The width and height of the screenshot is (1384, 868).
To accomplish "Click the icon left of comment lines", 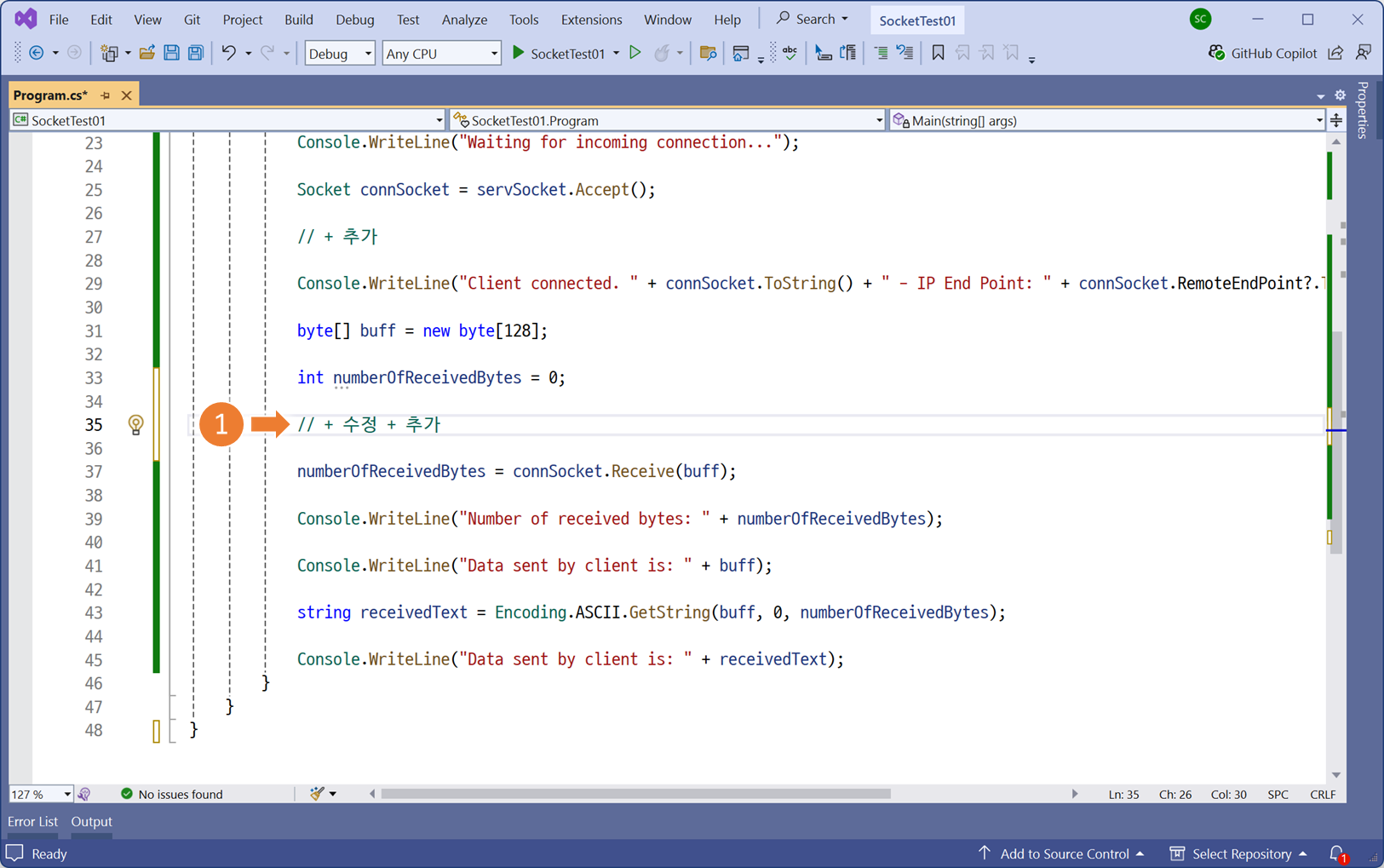I will pos(848,53).
